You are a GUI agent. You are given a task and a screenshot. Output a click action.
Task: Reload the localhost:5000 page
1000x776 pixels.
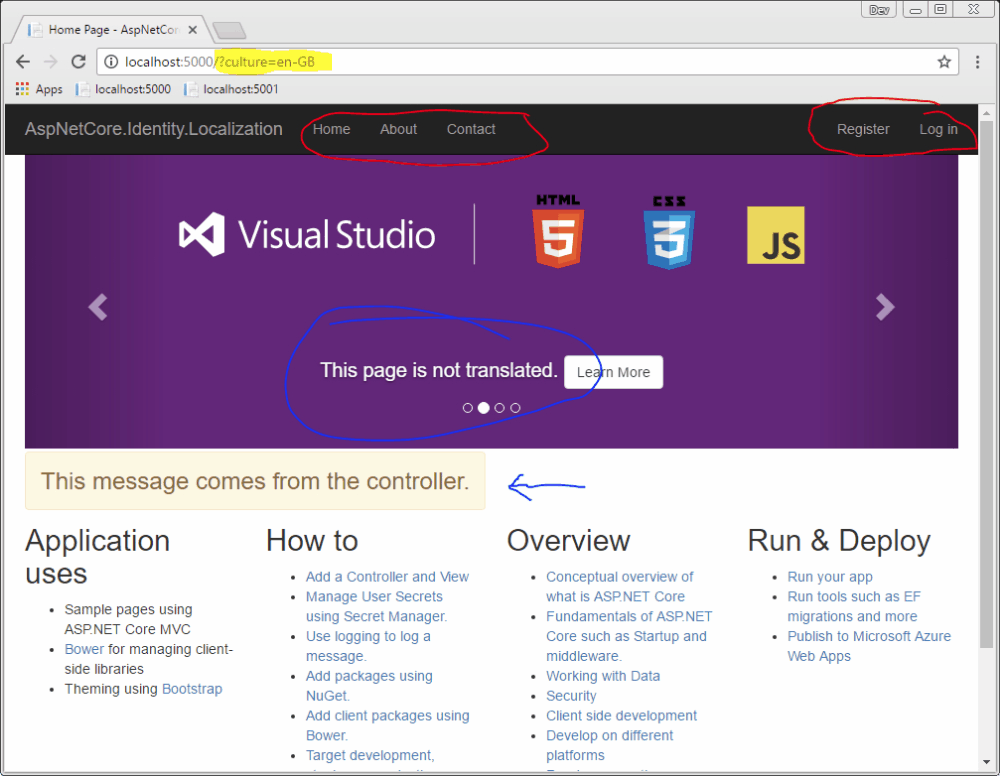coord(78,61)
